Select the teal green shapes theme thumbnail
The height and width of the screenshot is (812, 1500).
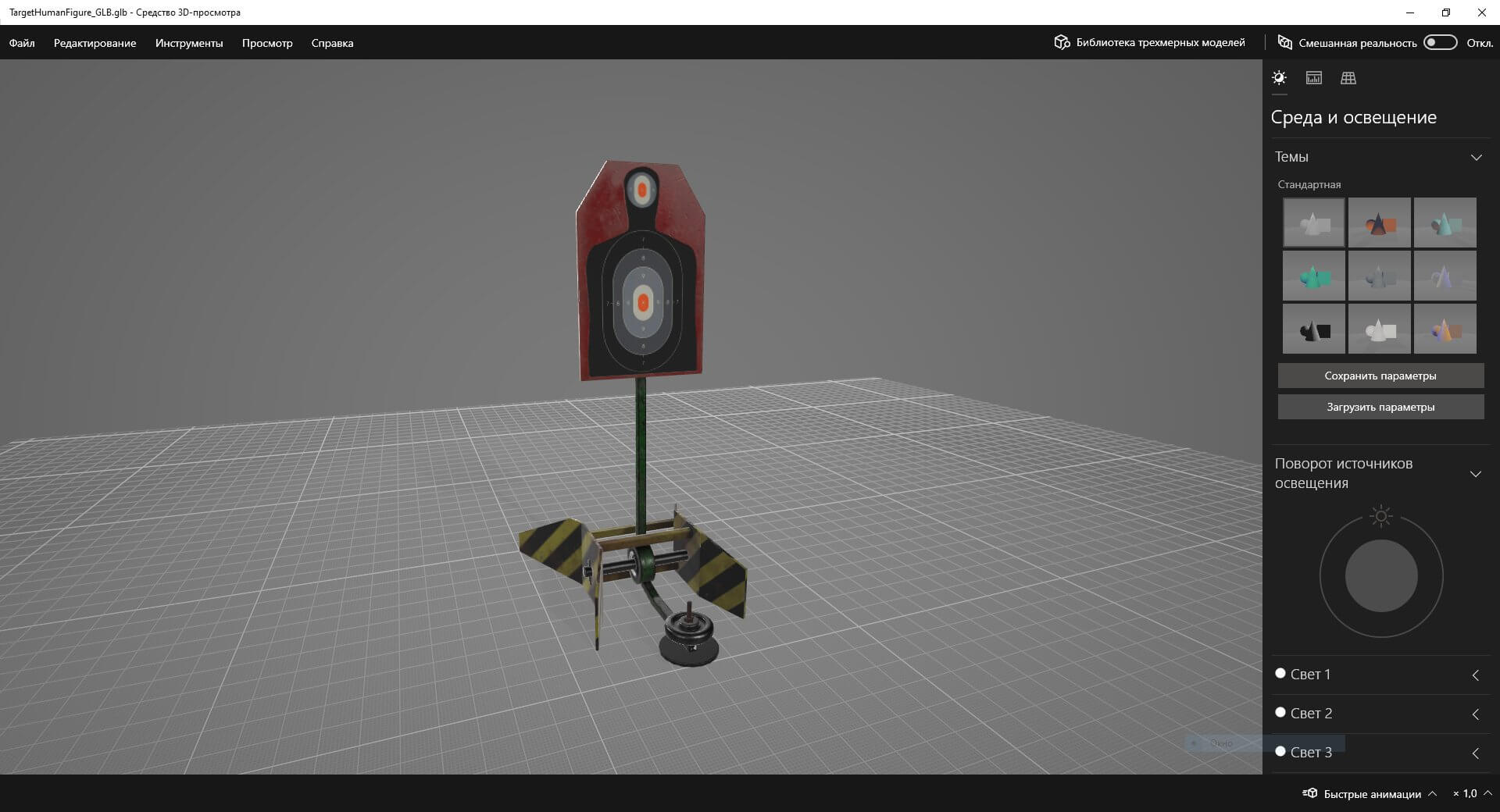(1313, 276)
